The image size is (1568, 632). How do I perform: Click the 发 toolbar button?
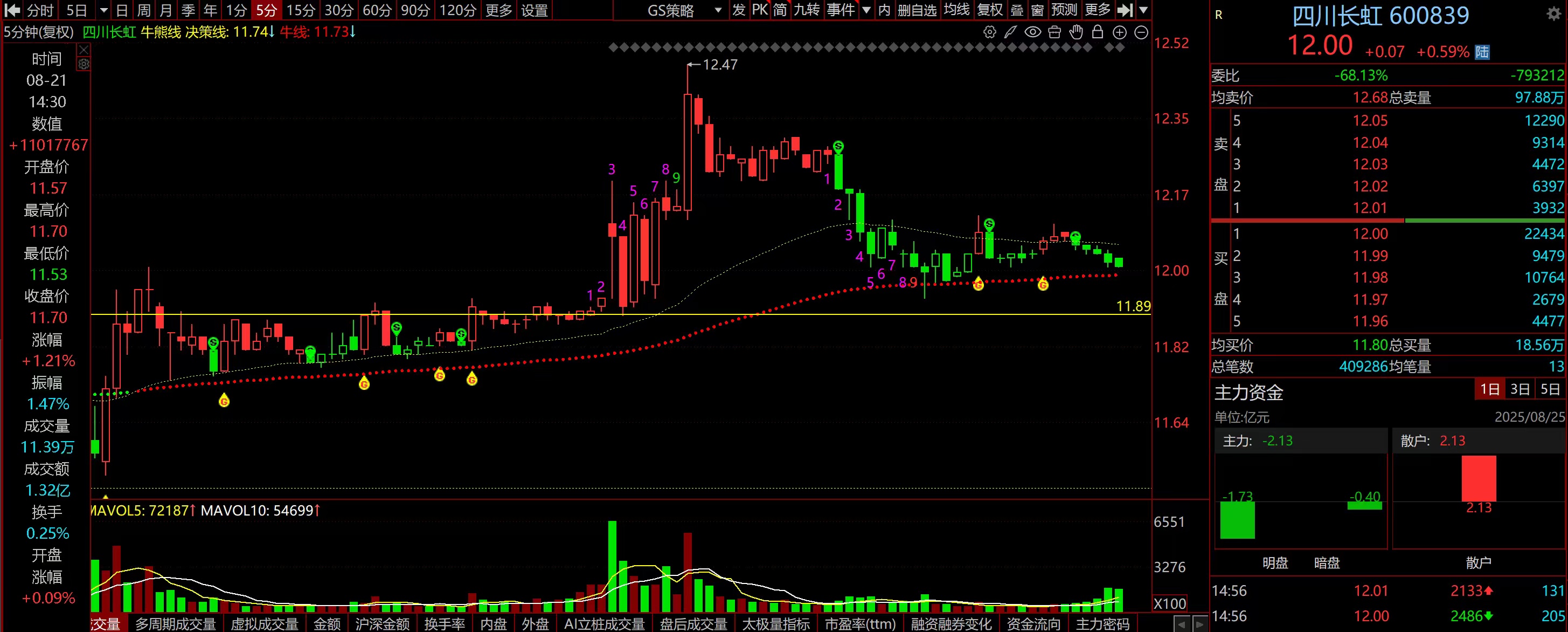coord(738,10)
